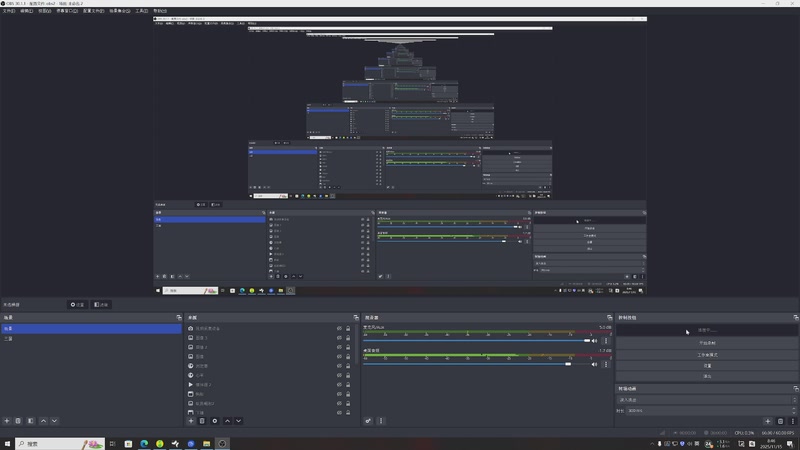The width and height of the screenshot is (800, 450).
Task: Enable 工作室模式 Studio Mode button
Action: pos(707,355)
